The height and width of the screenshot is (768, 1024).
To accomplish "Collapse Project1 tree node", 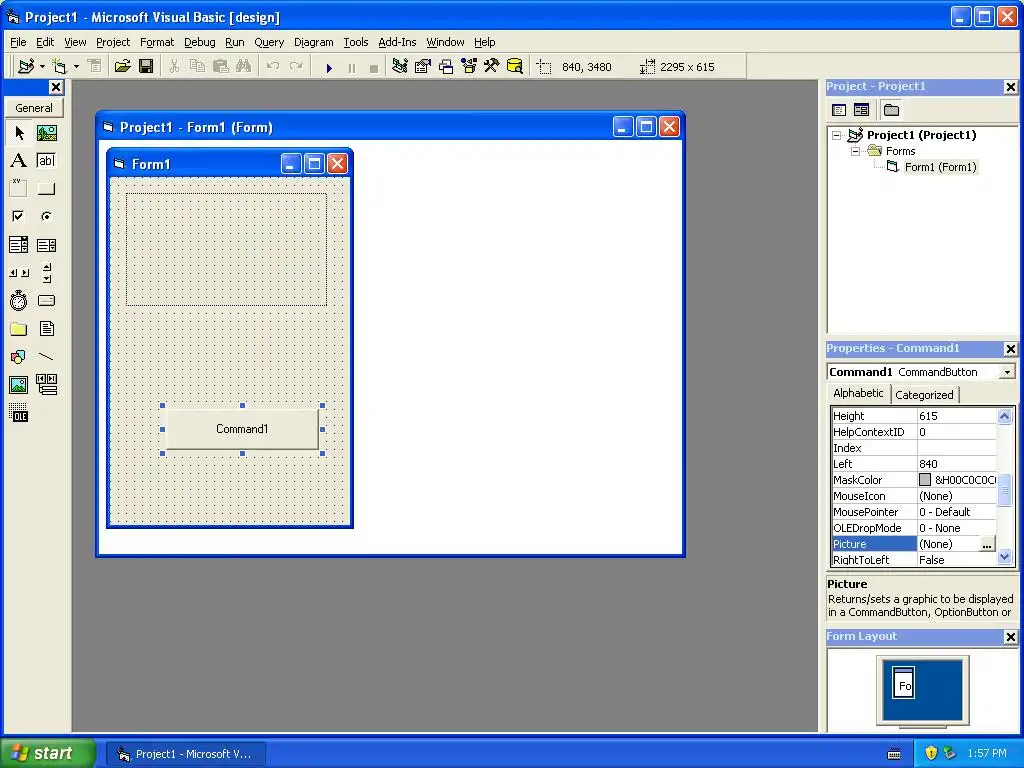I will coord(837,135).
